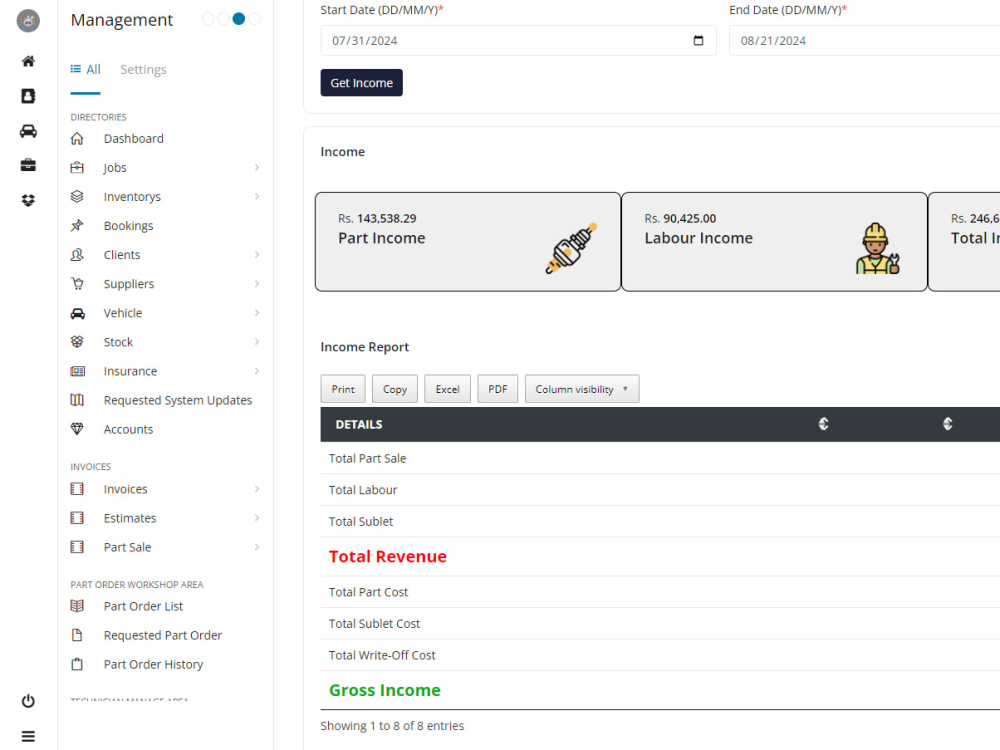The image size is (1000, 750).
Task: Click the Jobs icon in sidebar
Action: (77, 167)
